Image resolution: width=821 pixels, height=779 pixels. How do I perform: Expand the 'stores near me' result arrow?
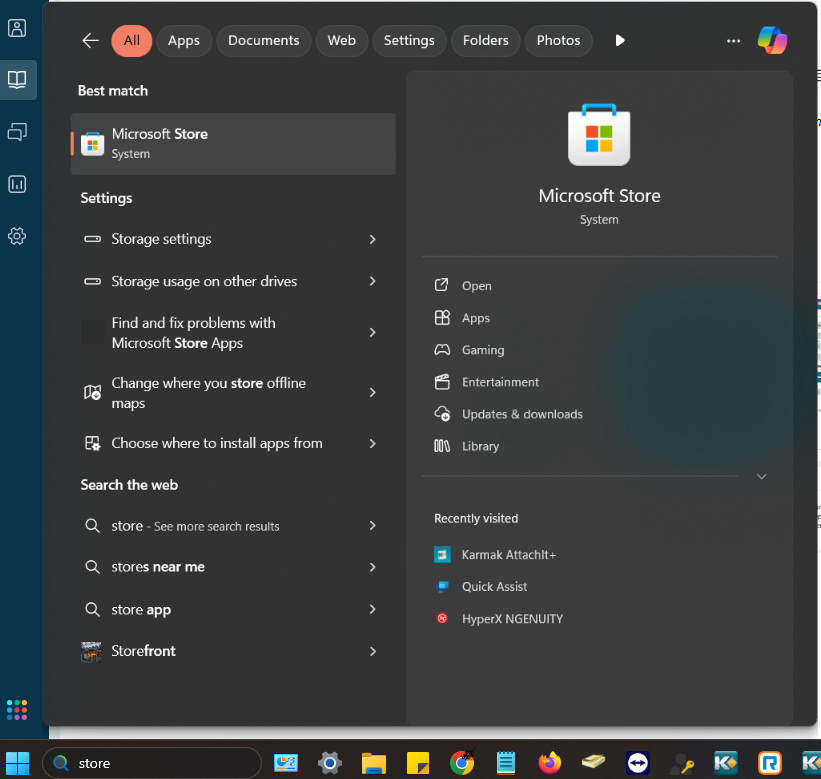coord(372,567)
